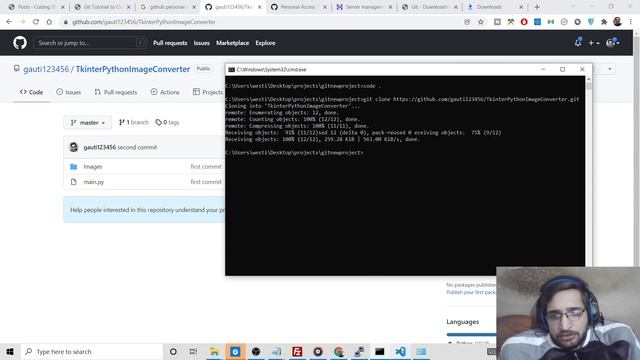Go to Explore in GitHub header
640x360 pixels.
[x=265, y=43]
